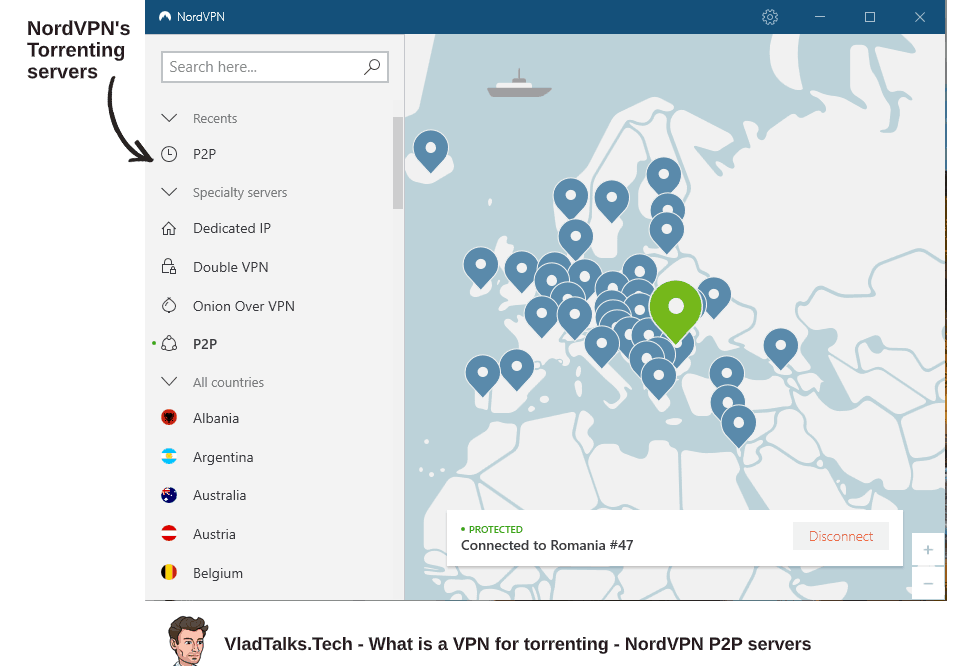Click the Specialty servers label
Image resolution: width=976 pixels, height=666 pixels.
pyautogui.click(x=240, y=192)
